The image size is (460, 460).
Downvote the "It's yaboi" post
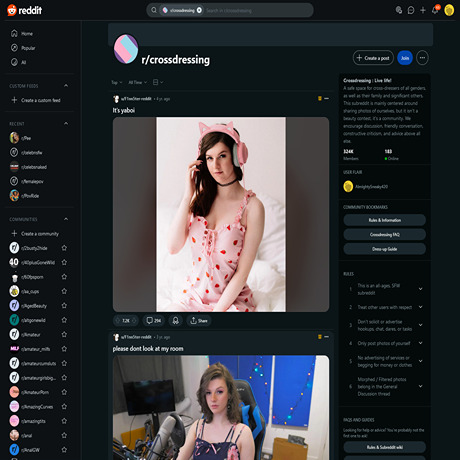click(134, 321)
